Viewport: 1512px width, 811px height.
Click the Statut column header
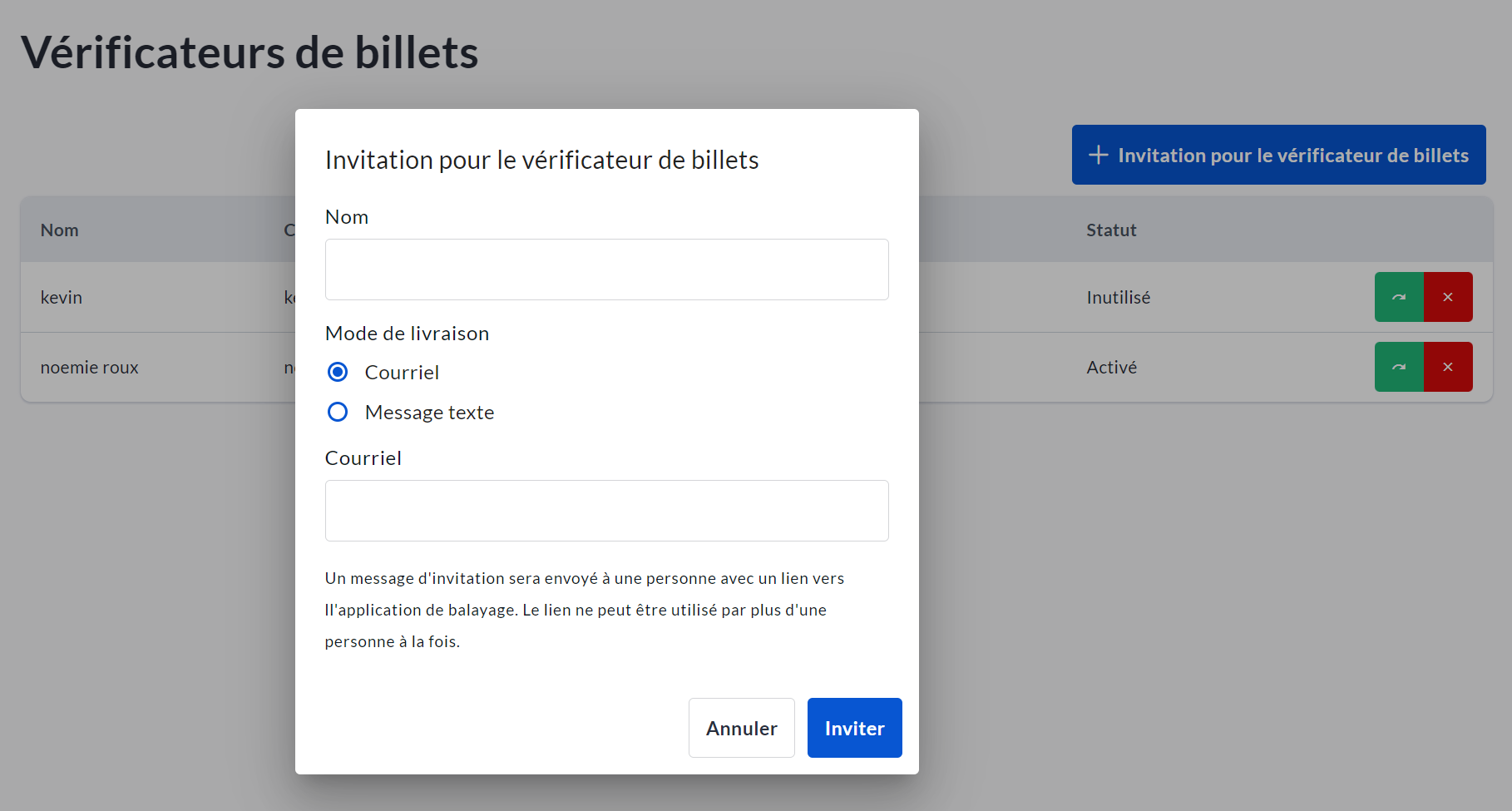coord(1111,230)
